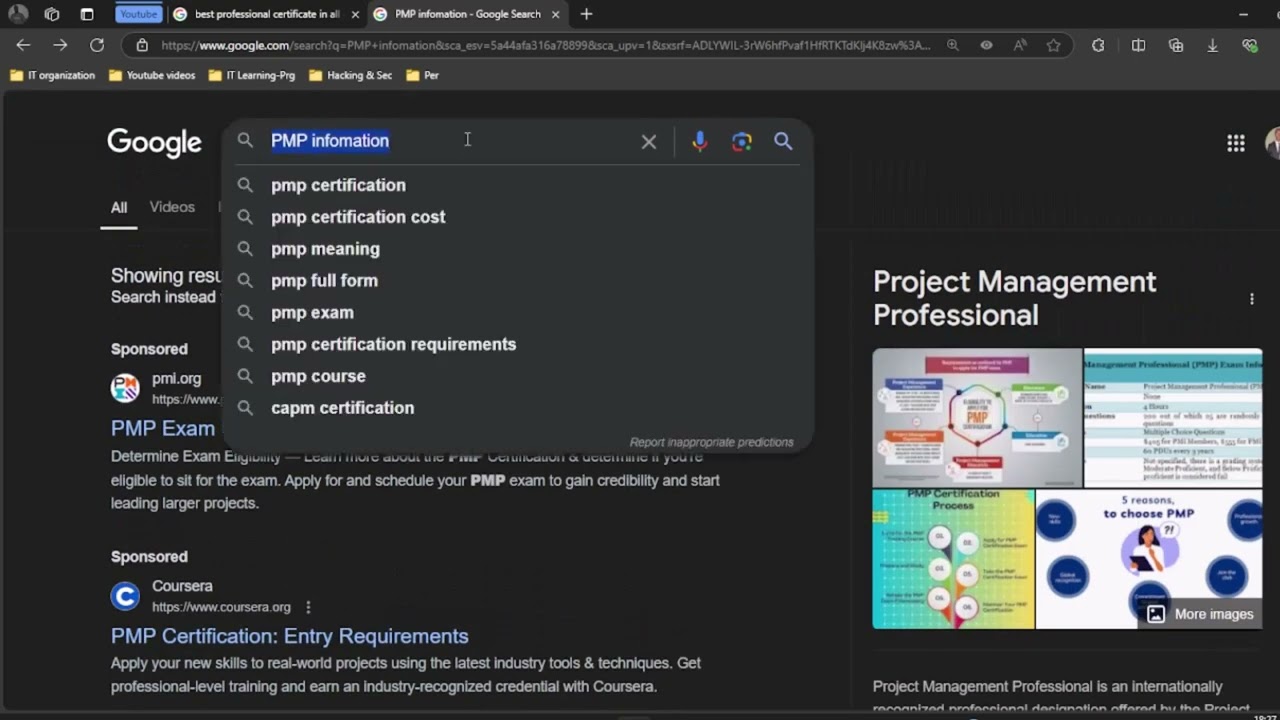The height and width of the screenshot is (720, 1280).
Task: Go to the Google logo homepage
Action: click(x=155, y=142)
